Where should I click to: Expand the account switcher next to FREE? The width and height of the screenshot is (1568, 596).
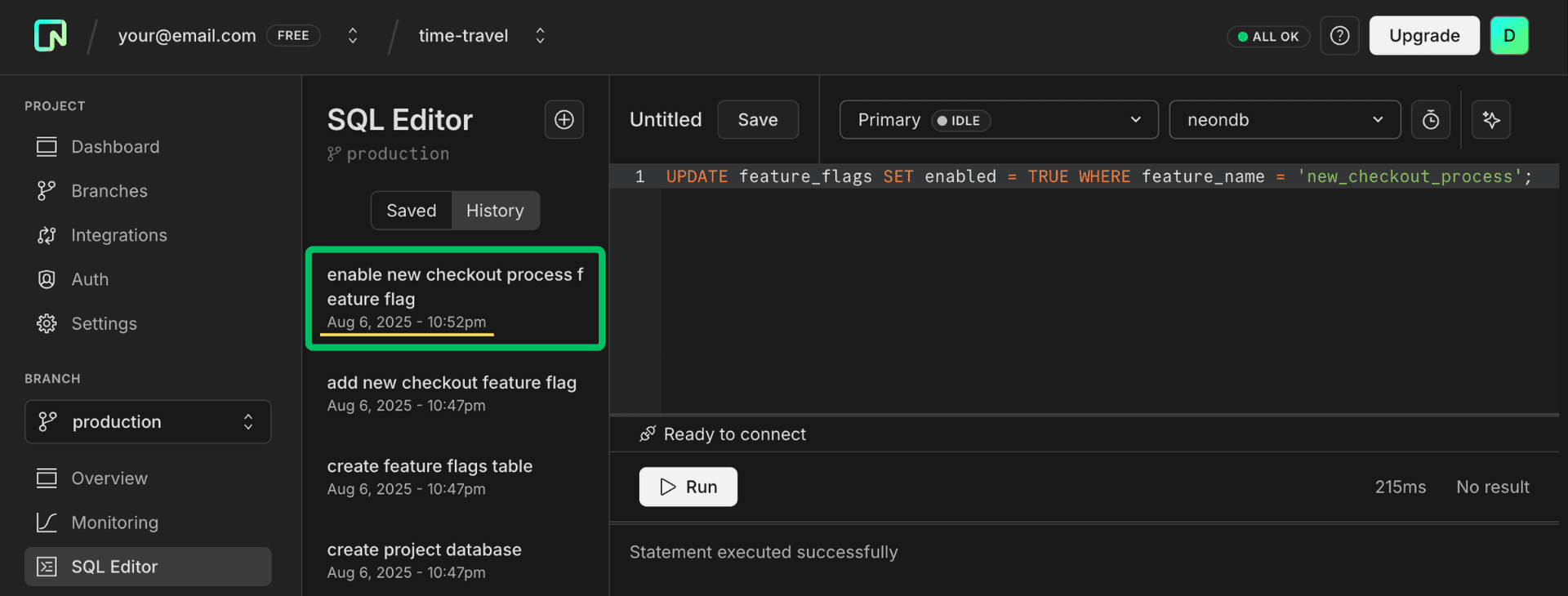pyautogui.click(x=353, y=36)
